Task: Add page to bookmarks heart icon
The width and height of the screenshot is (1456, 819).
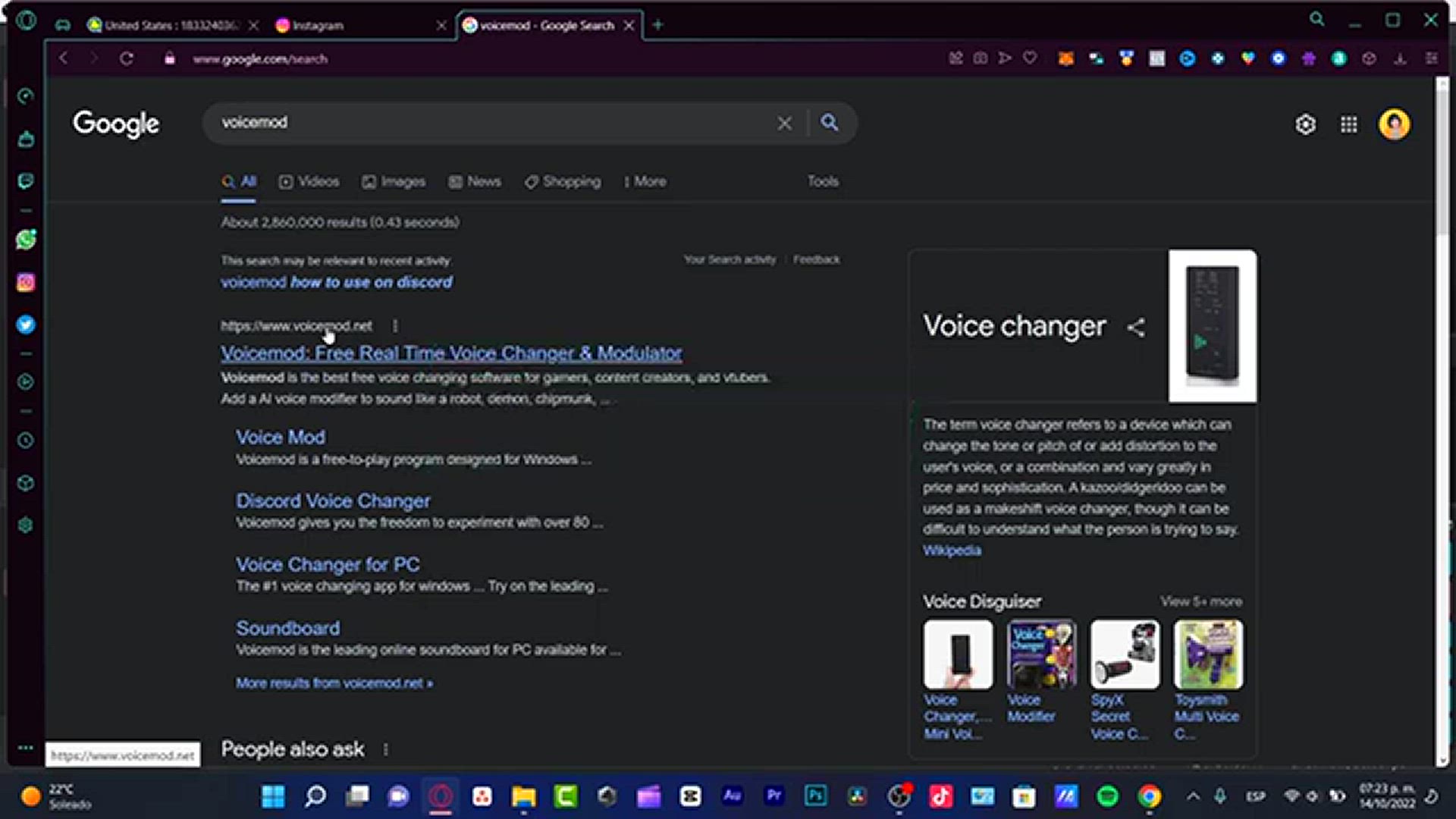Action: (x=1030, y=58)
